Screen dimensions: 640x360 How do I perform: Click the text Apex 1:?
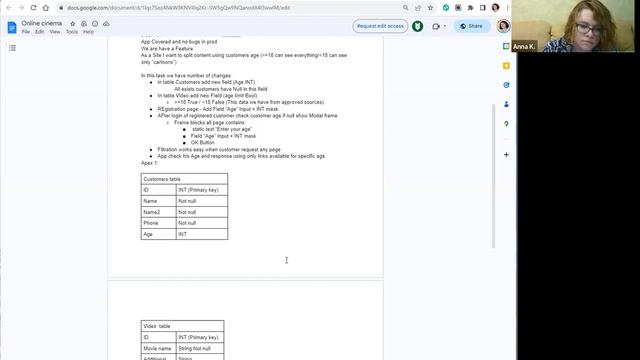point(149,163)
